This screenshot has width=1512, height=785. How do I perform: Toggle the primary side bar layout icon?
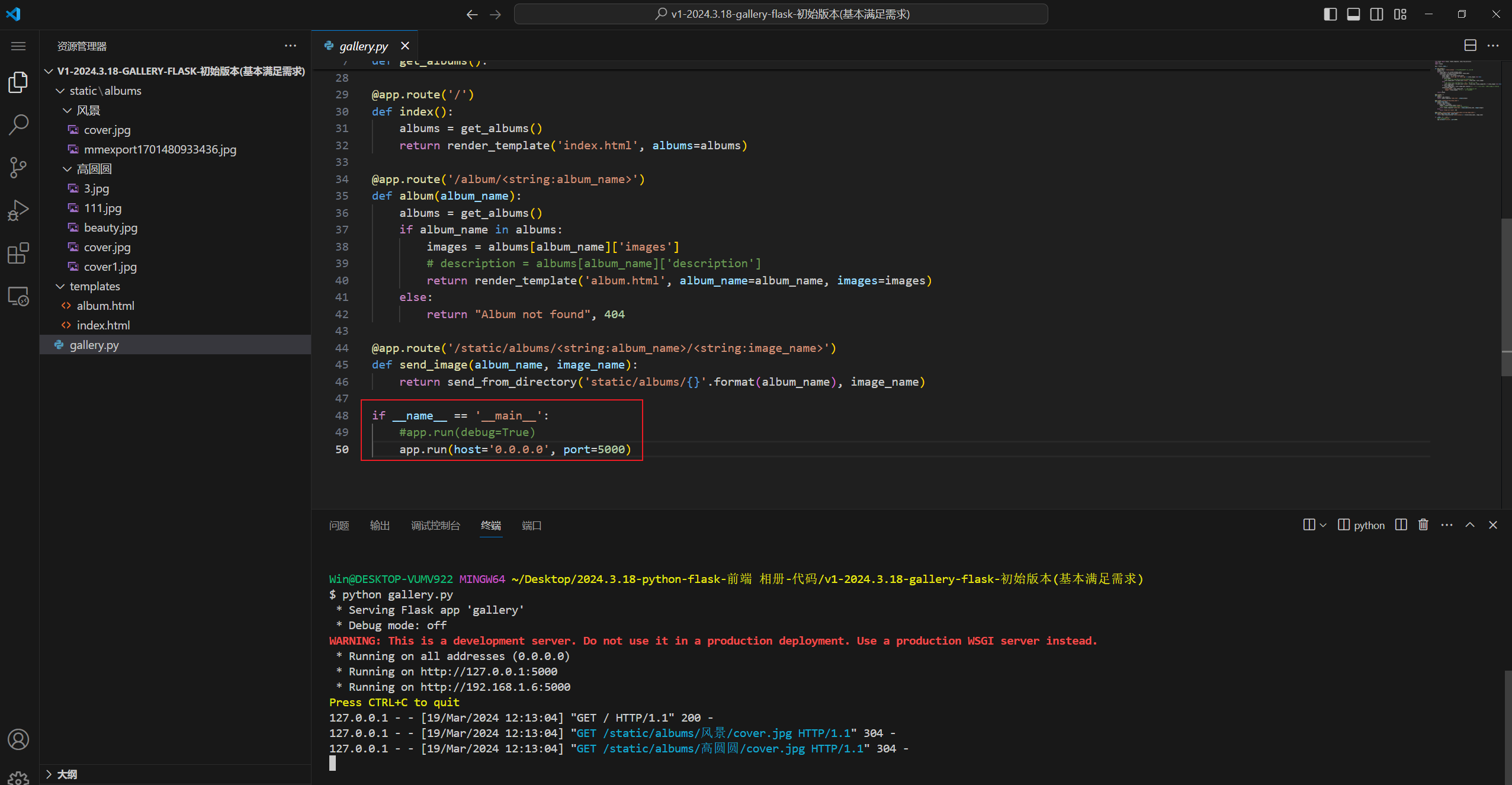tap(1330, 14)
